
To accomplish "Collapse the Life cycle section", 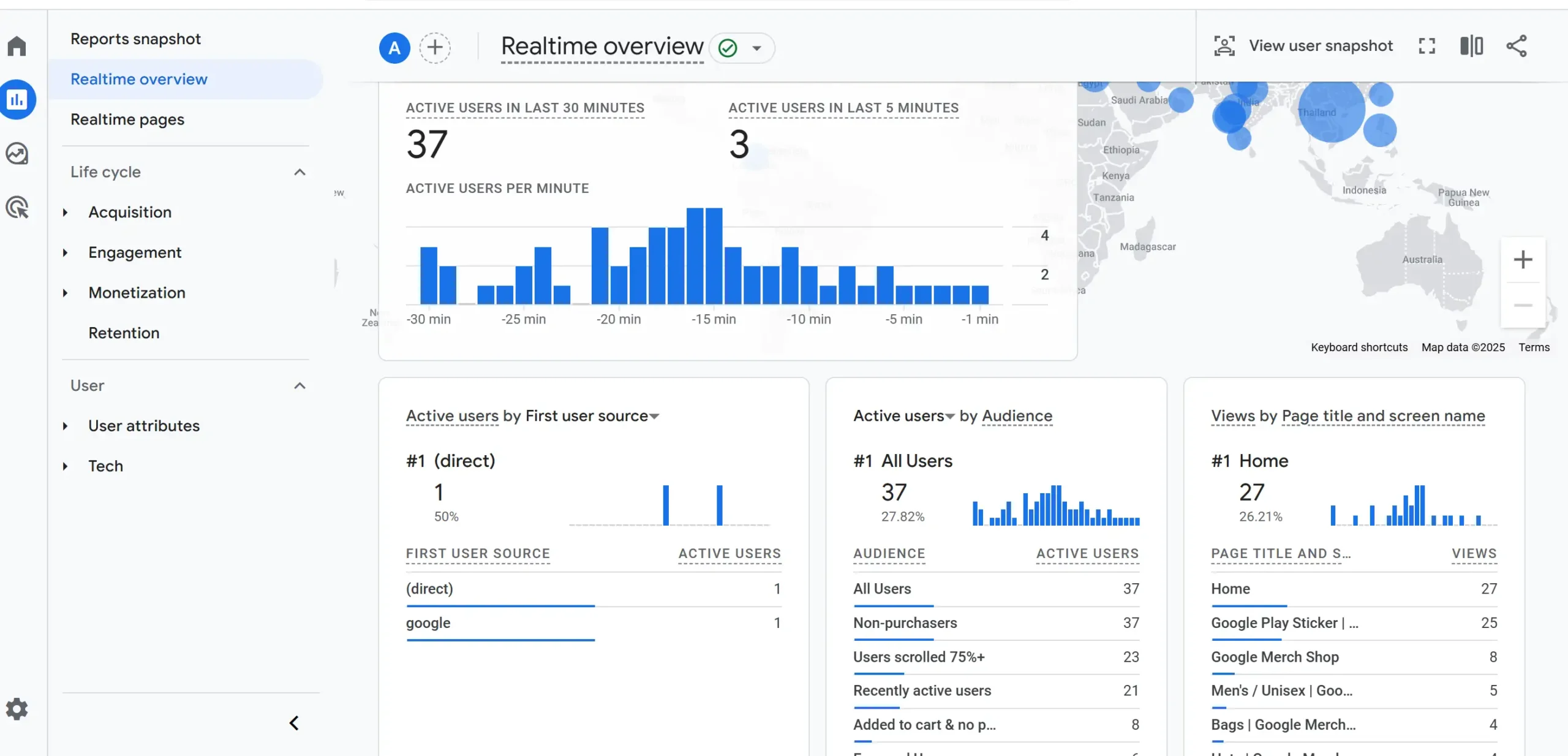I will click(x=300, y=172).
